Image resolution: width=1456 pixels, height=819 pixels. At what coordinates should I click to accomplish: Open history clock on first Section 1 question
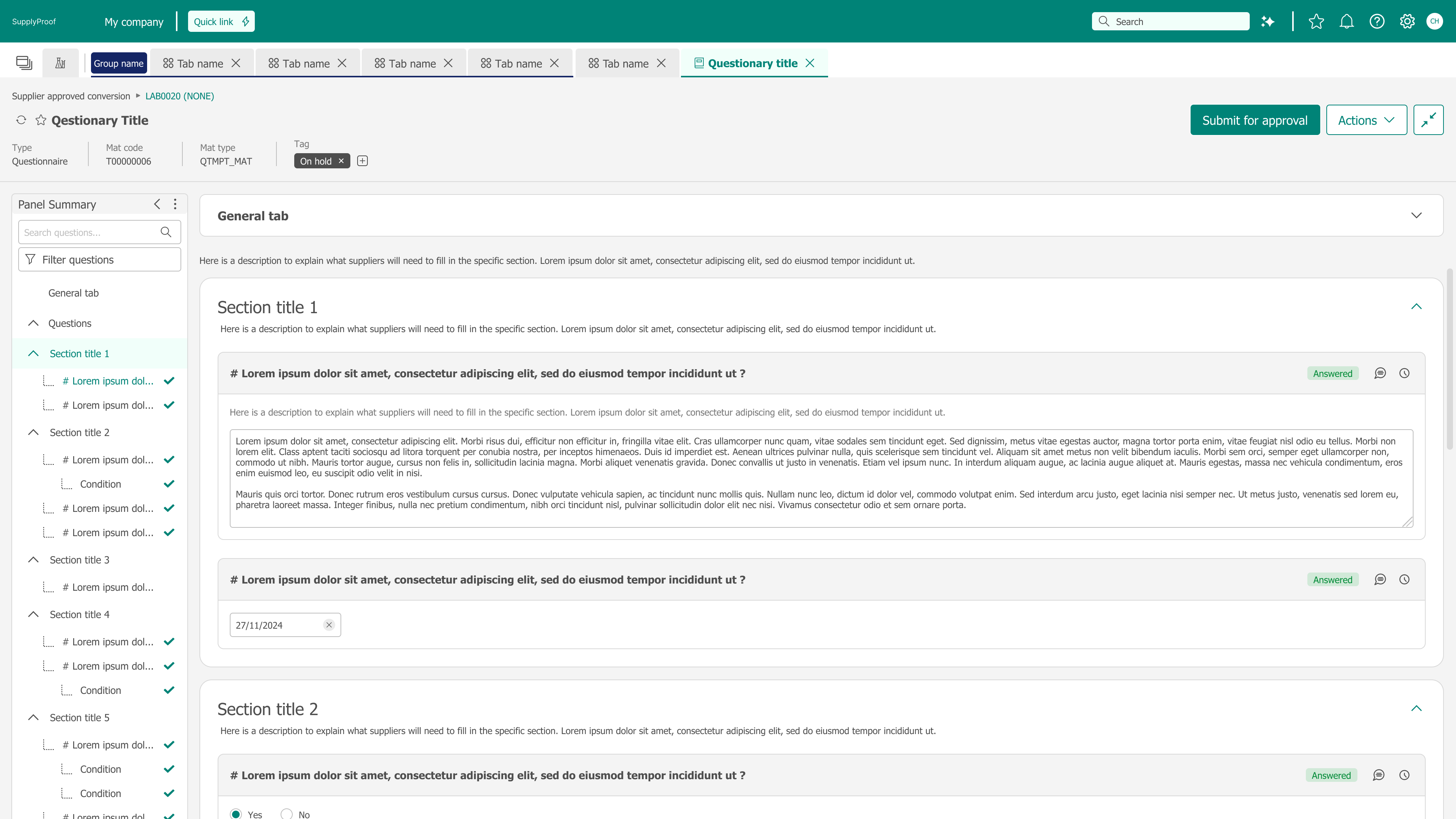1404,373
